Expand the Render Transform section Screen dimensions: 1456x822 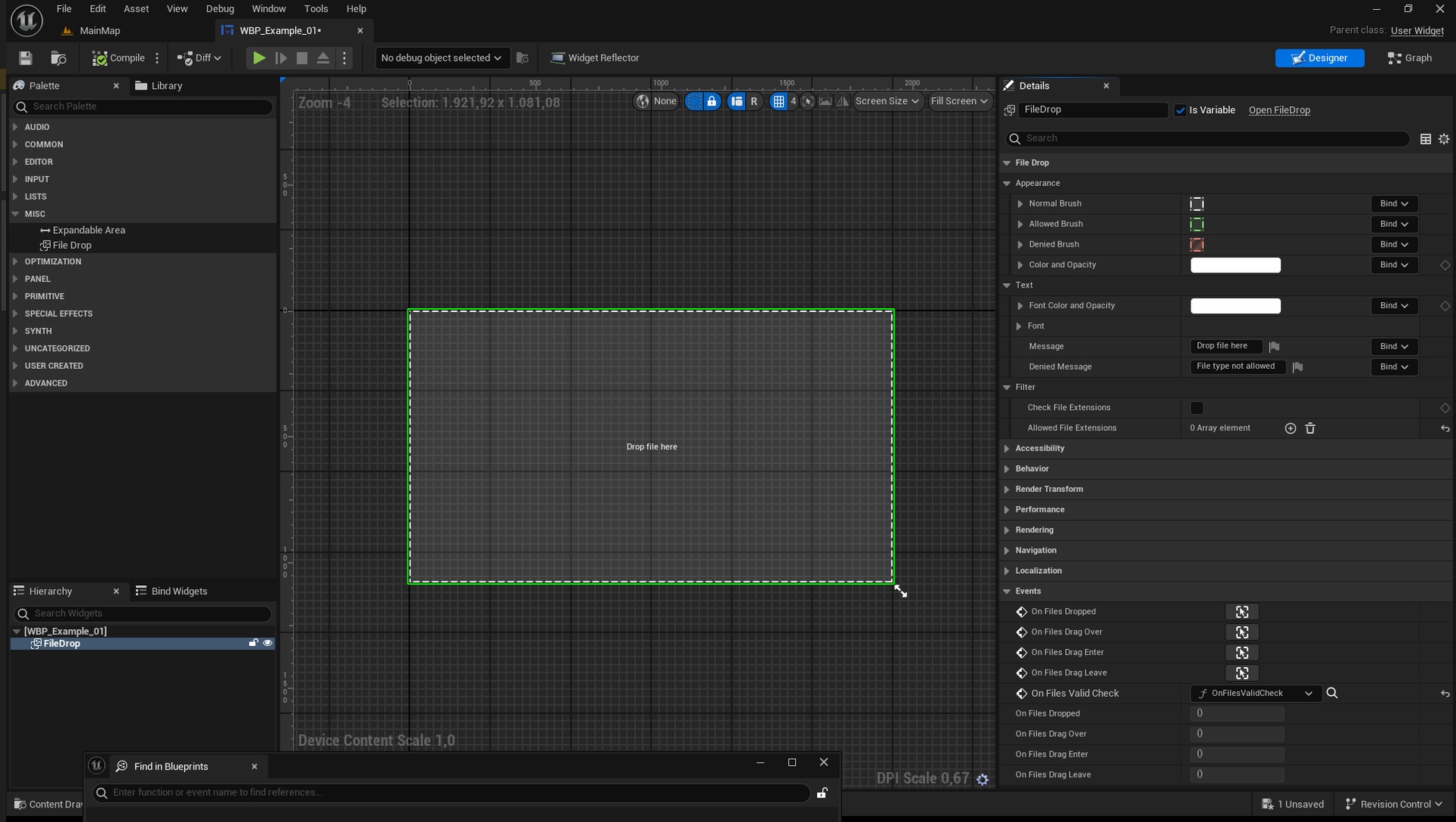[1007, 490]
